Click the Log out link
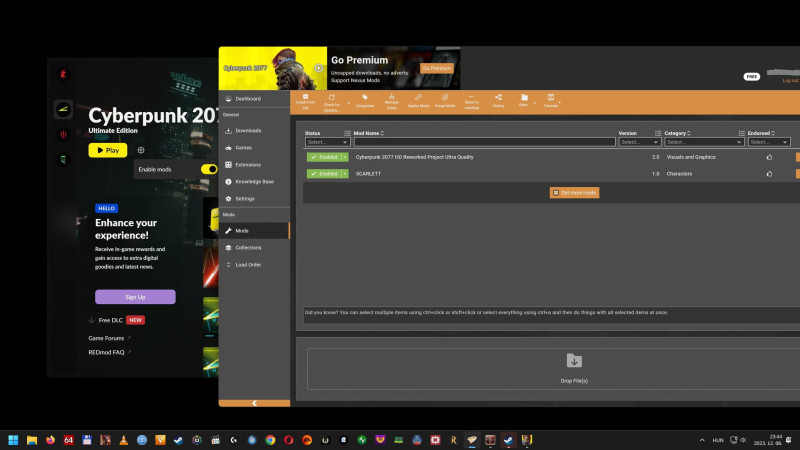The width and height of the screenshot is (800, 450). click(790, 81)
